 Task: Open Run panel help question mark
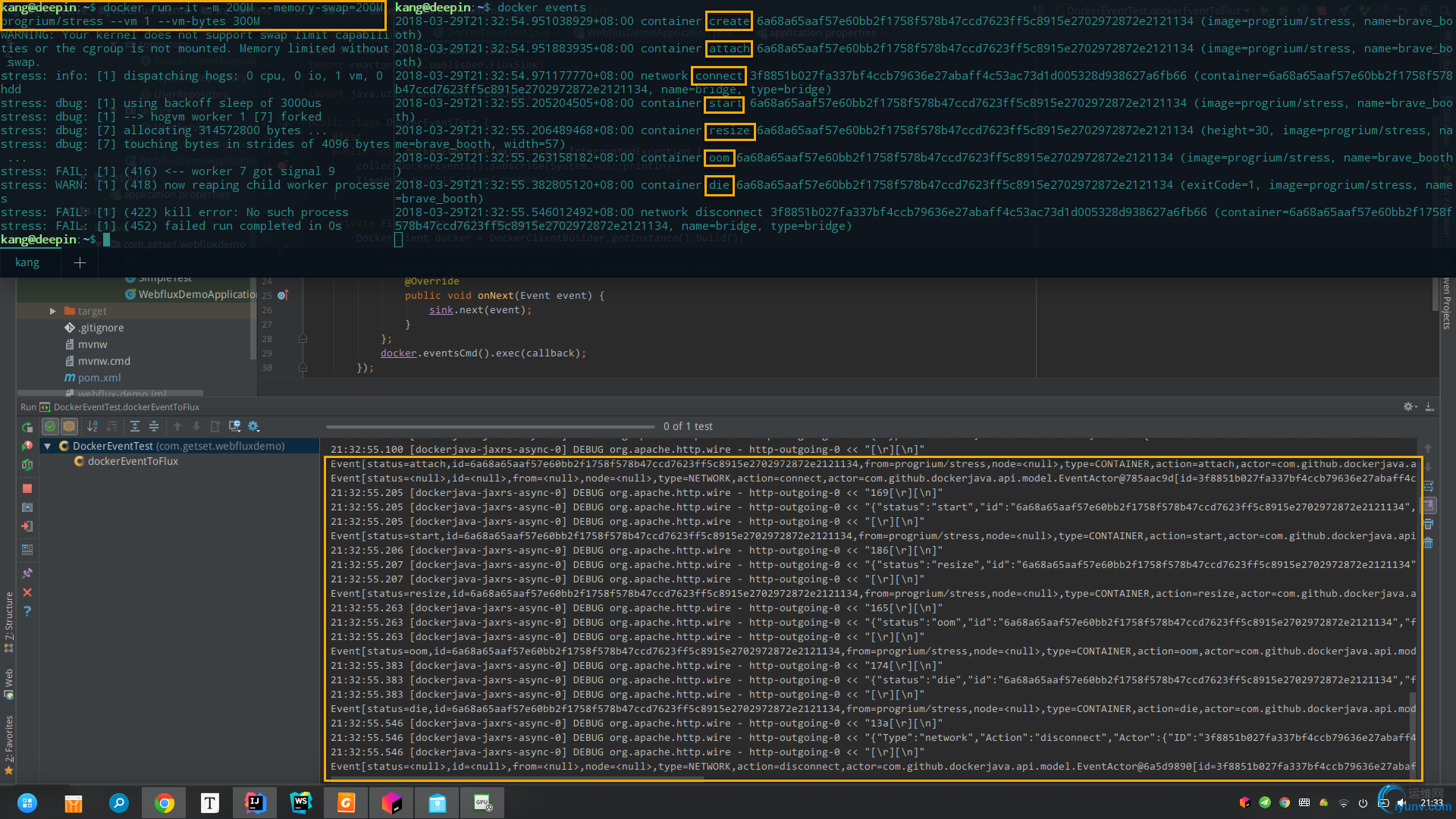point(27,611)
